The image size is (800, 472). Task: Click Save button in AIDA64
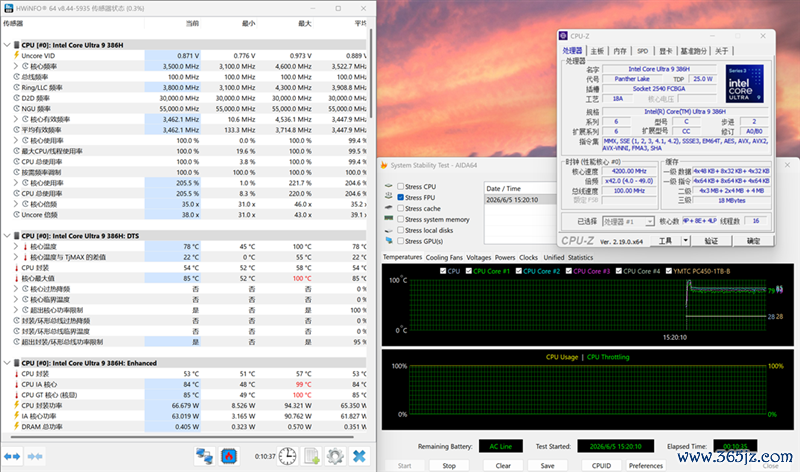pyautogui.click(x=547, y=465)
